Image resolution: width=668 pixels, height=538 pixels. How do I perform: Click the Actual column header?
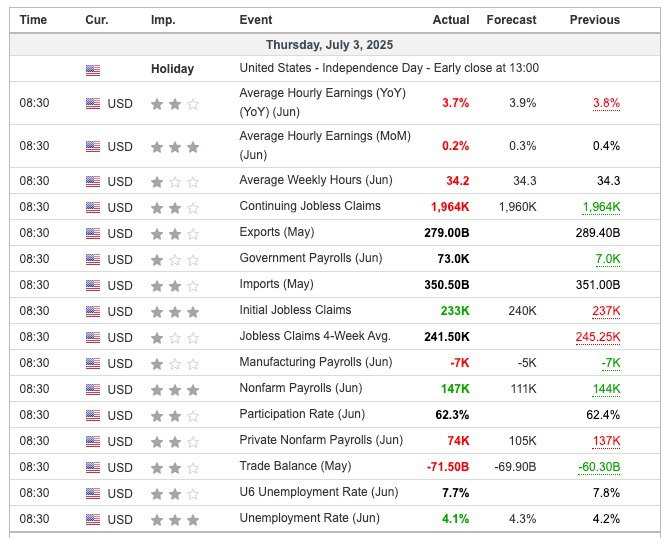pyautogui.click(x=451, y=20)
